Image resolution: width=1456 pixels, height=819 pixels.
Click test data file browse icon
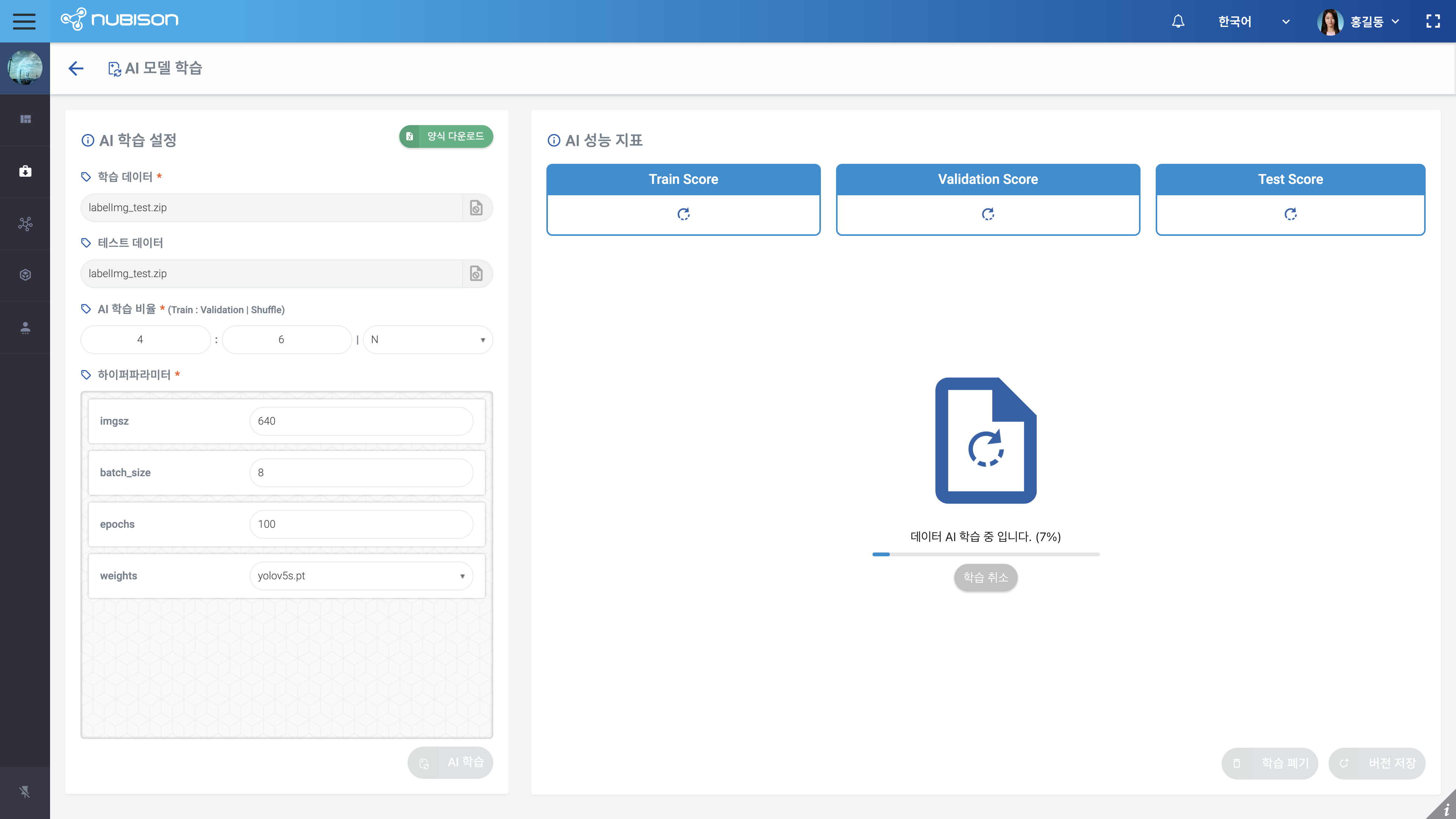click(x=477, y=273)
